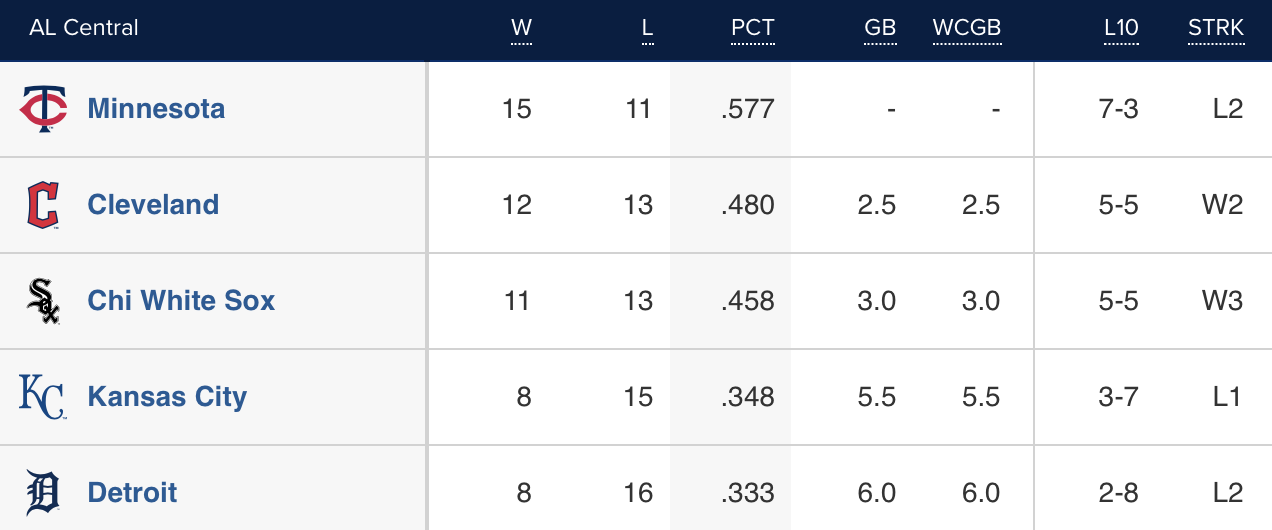Click the GB column header
1272x530 pixels.
pos(880,28)
